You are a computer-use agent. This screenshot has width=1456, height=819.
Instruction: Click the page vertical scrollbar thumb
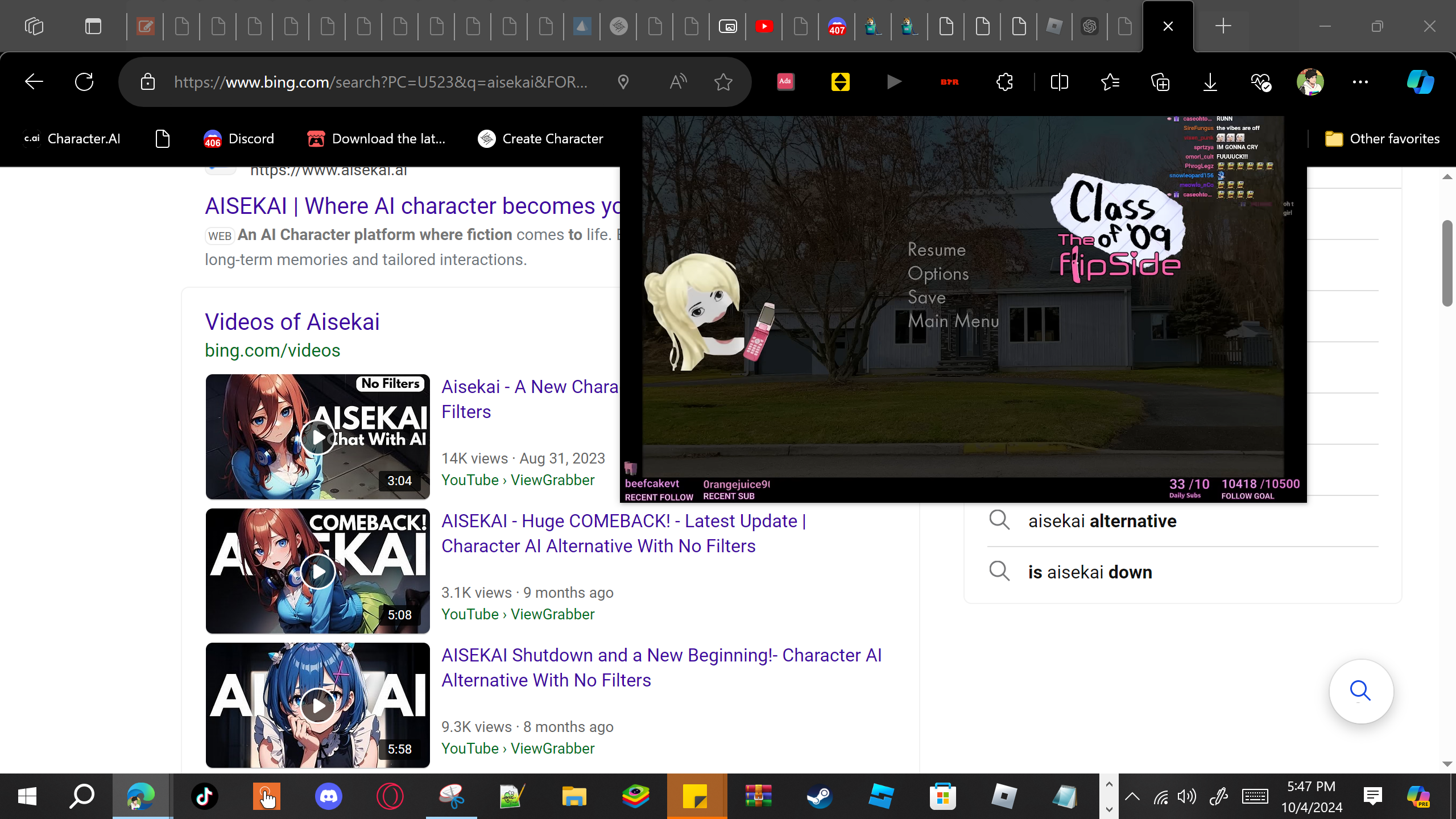point(1447,263)
